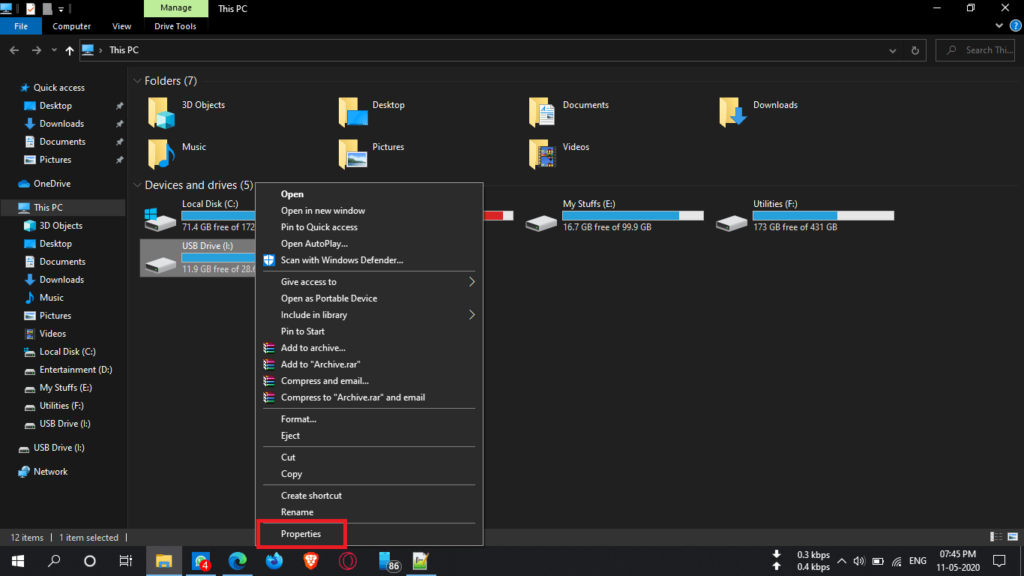Viewport: 1024px width, 576px height.
Task: Collapse the Folders (7) section
Action: pyautogui.click(x=138, y=80)
